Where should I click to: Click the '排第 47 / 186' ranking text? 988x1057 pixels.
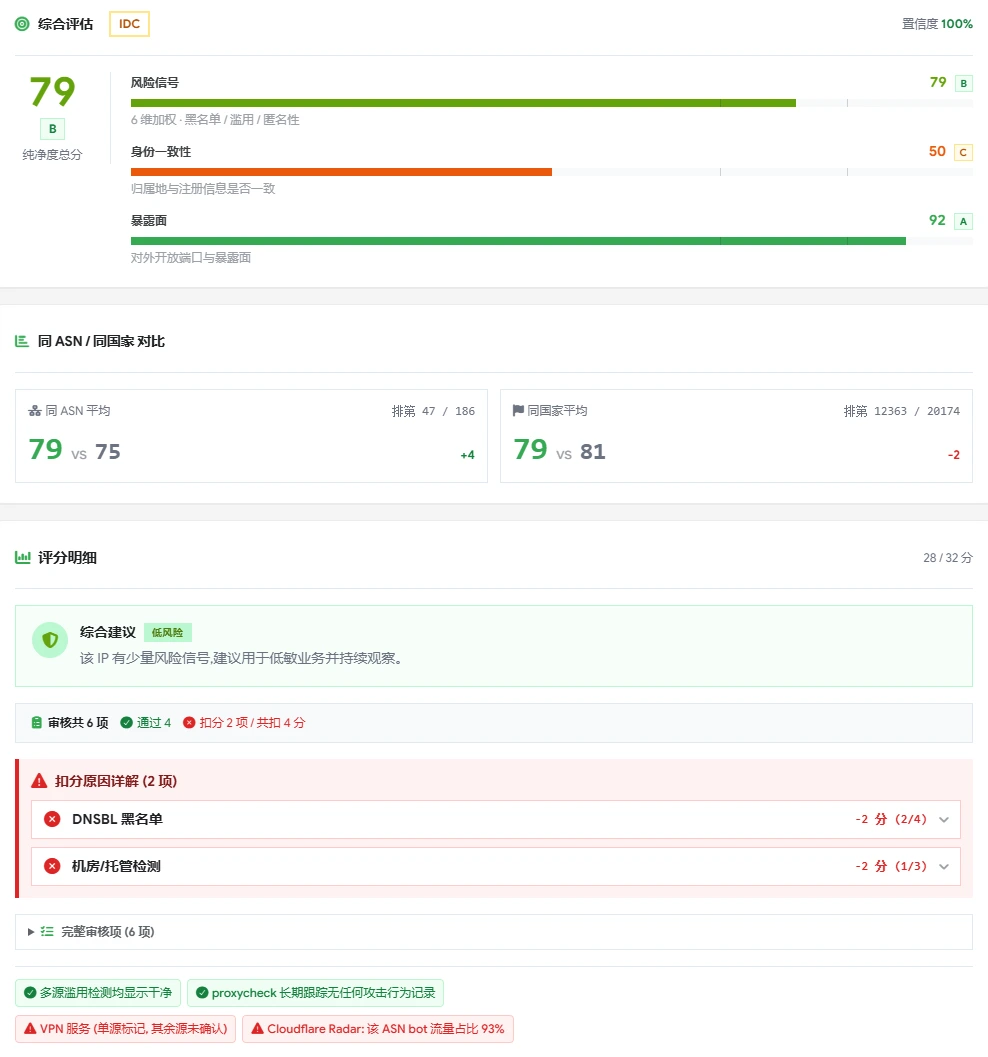click(x=433, y=411)
